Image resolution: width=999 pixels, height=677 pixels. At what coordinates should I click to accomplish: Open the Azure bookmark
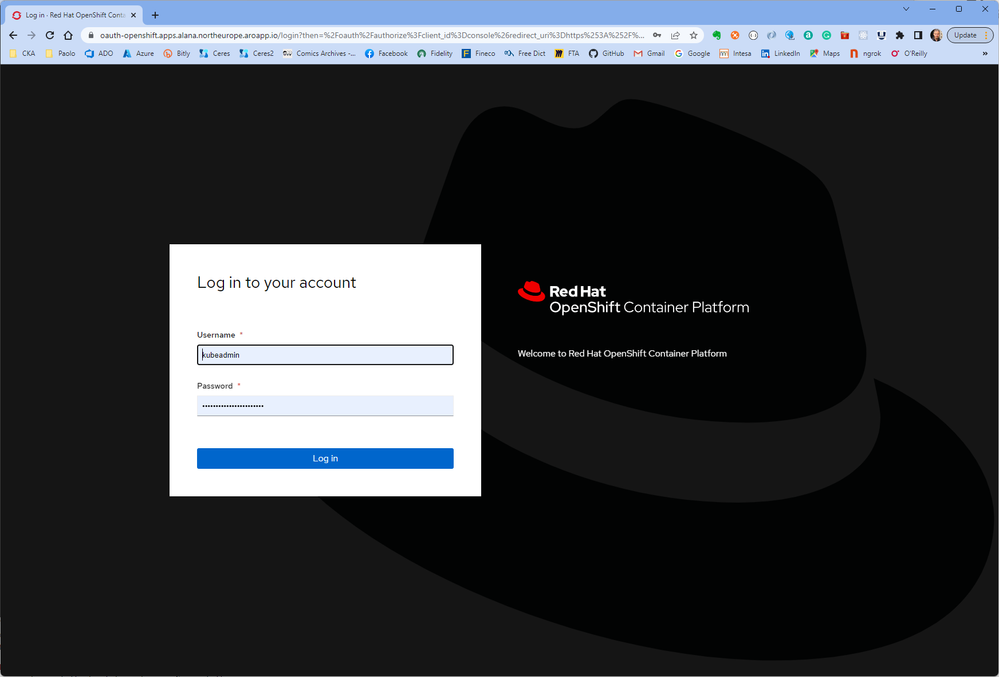138,53
